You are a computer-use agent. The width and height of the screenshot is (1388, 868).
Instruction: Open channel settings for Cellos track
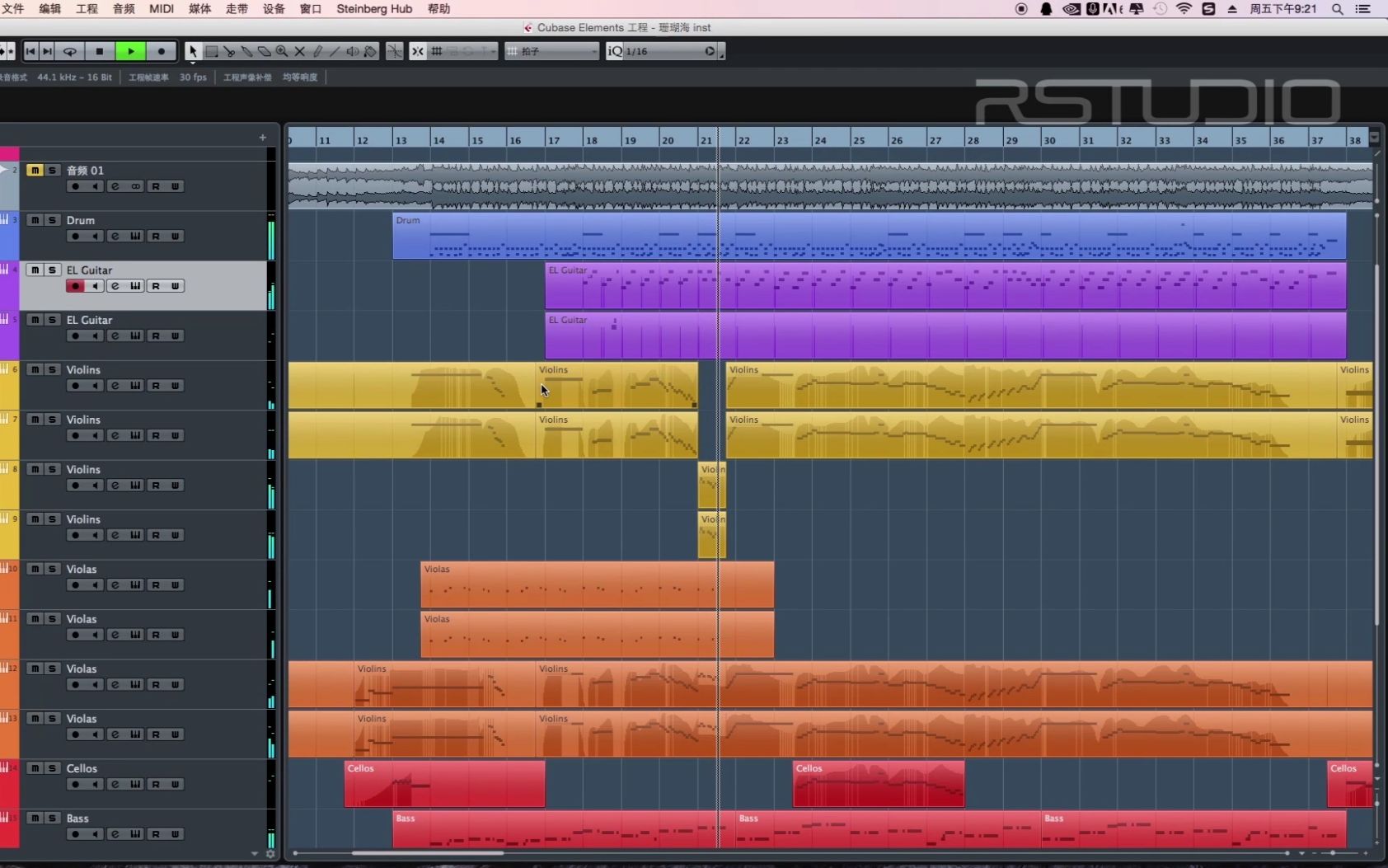coord(115,784)
